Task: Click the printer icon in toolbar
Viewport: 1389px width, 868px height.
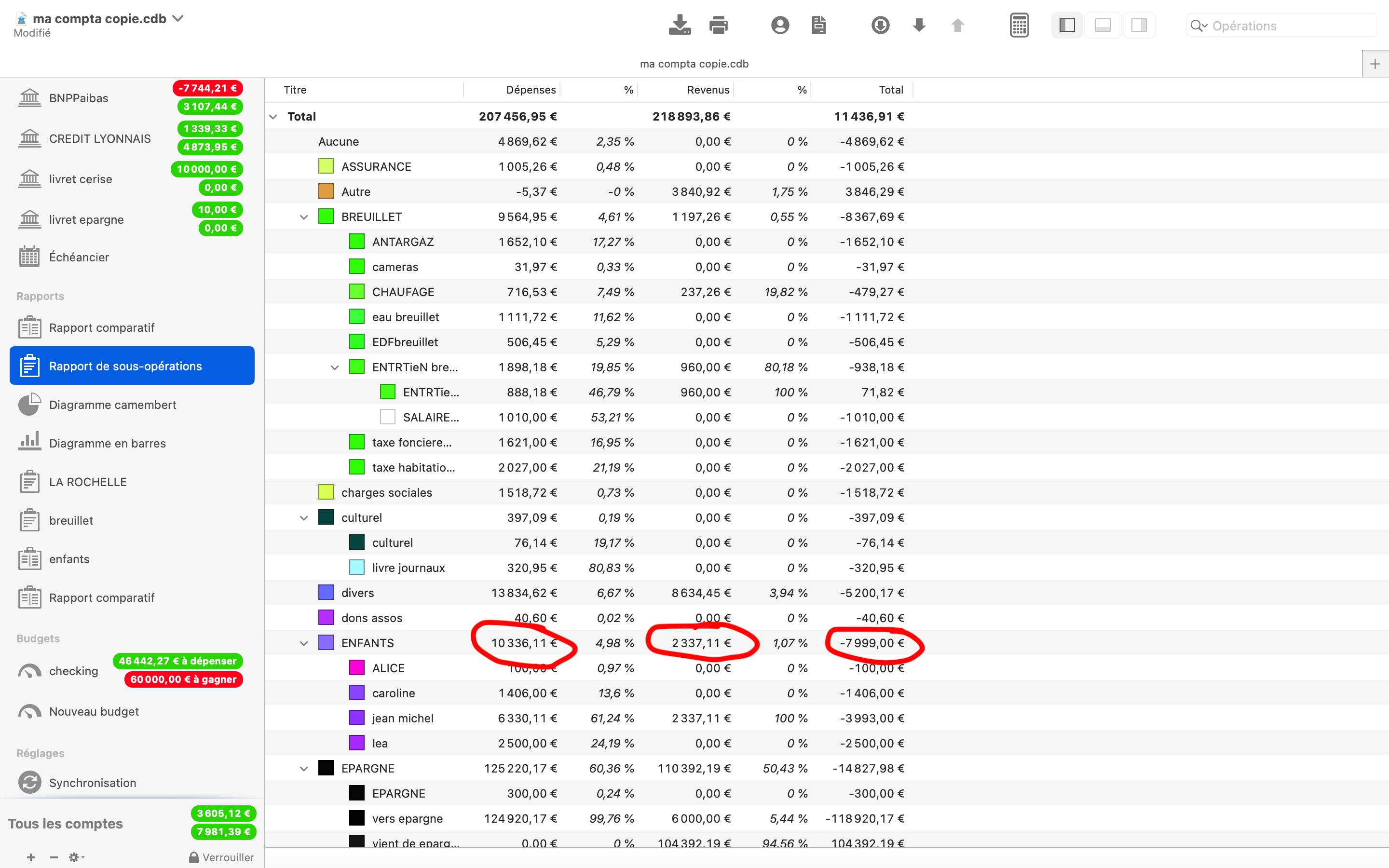Action: pyautogui.click(x=718, y=25)
